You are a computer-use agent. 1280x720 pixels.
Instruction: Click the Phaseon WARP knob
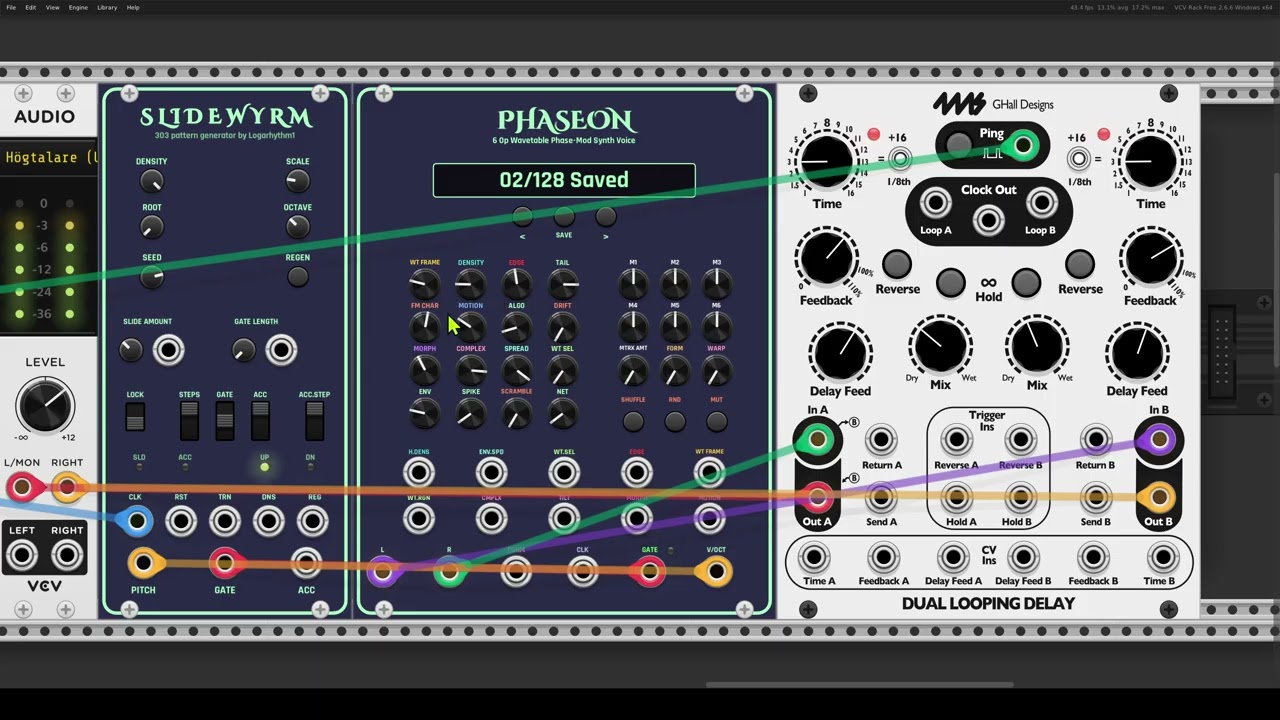click(x=717, y=371)
